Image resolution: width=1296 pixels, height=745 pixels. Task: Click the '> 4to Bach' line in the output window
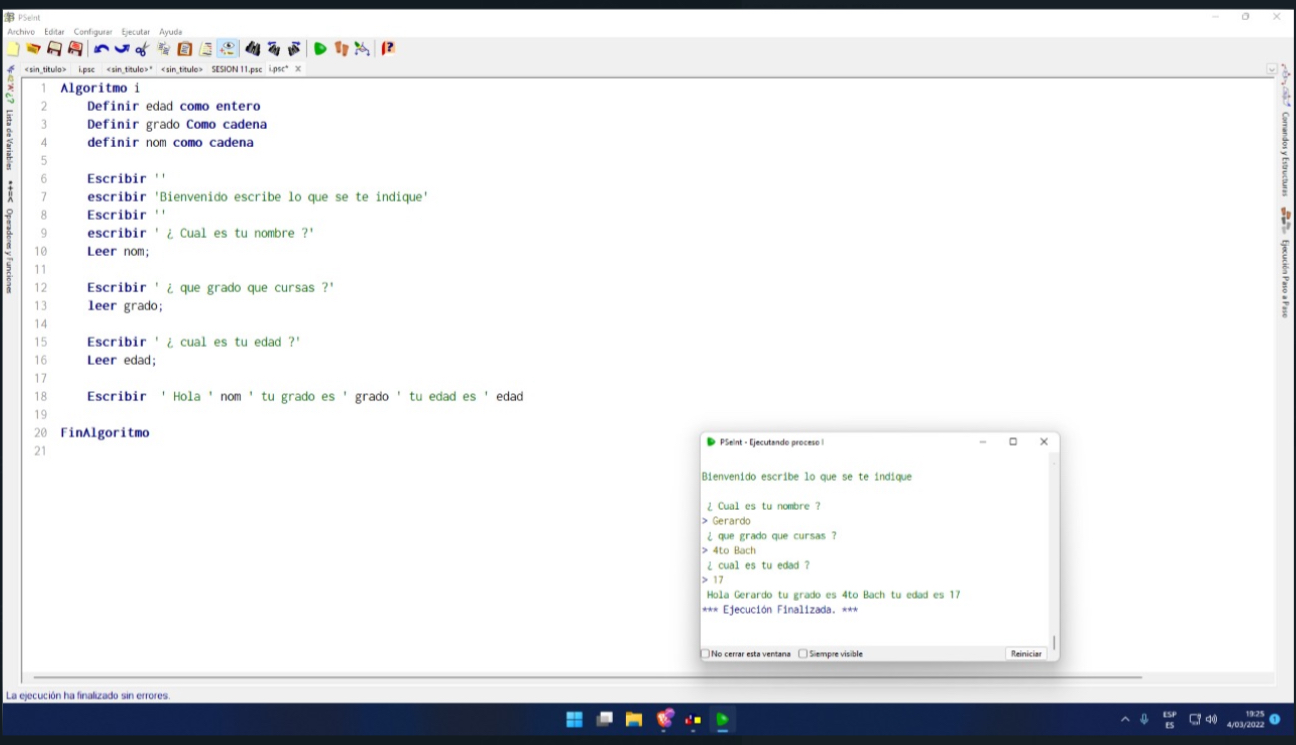click(x=729, y=550)
